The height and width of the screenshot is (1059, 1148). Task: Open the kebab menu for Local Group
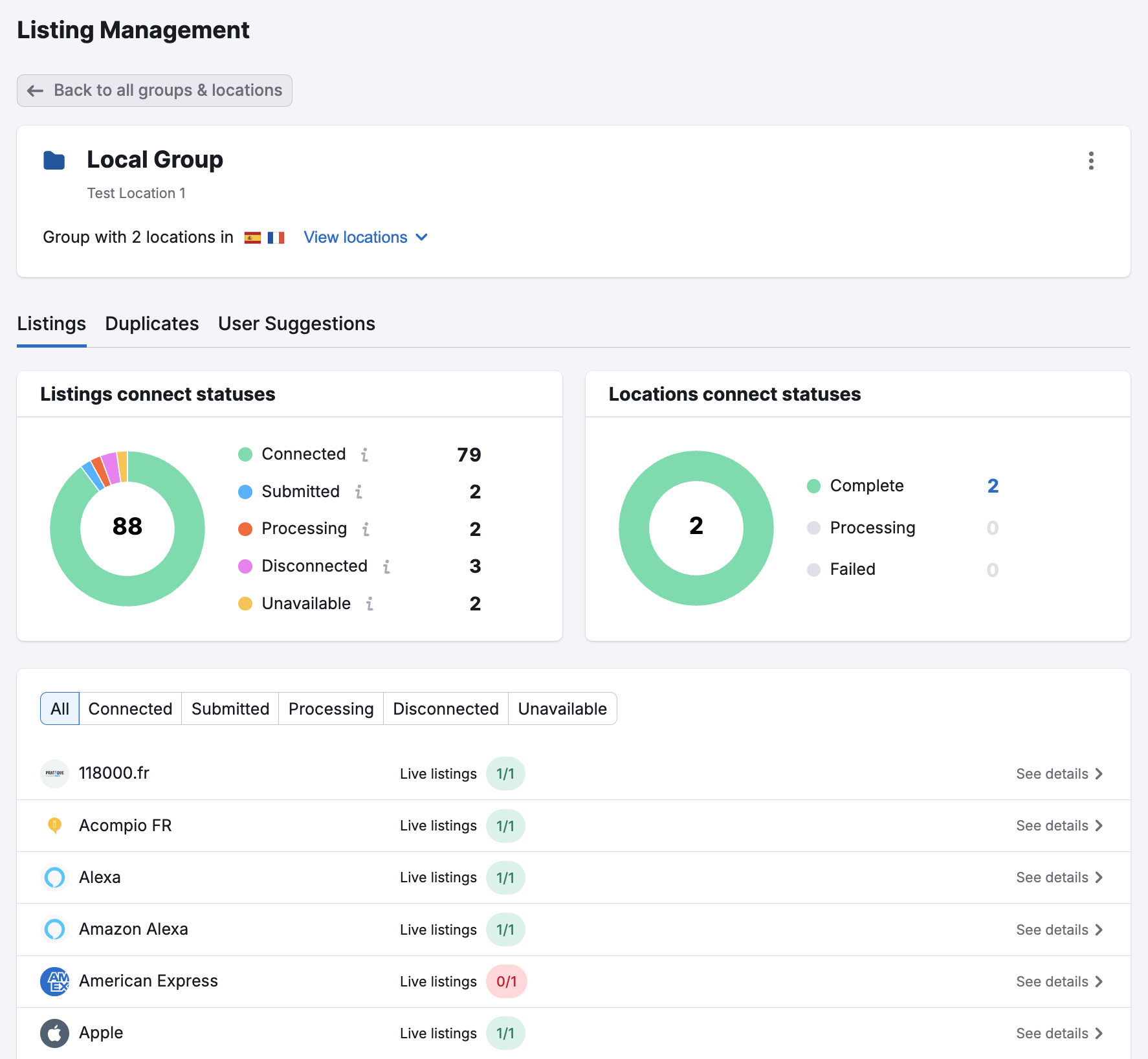point(1091,161)
